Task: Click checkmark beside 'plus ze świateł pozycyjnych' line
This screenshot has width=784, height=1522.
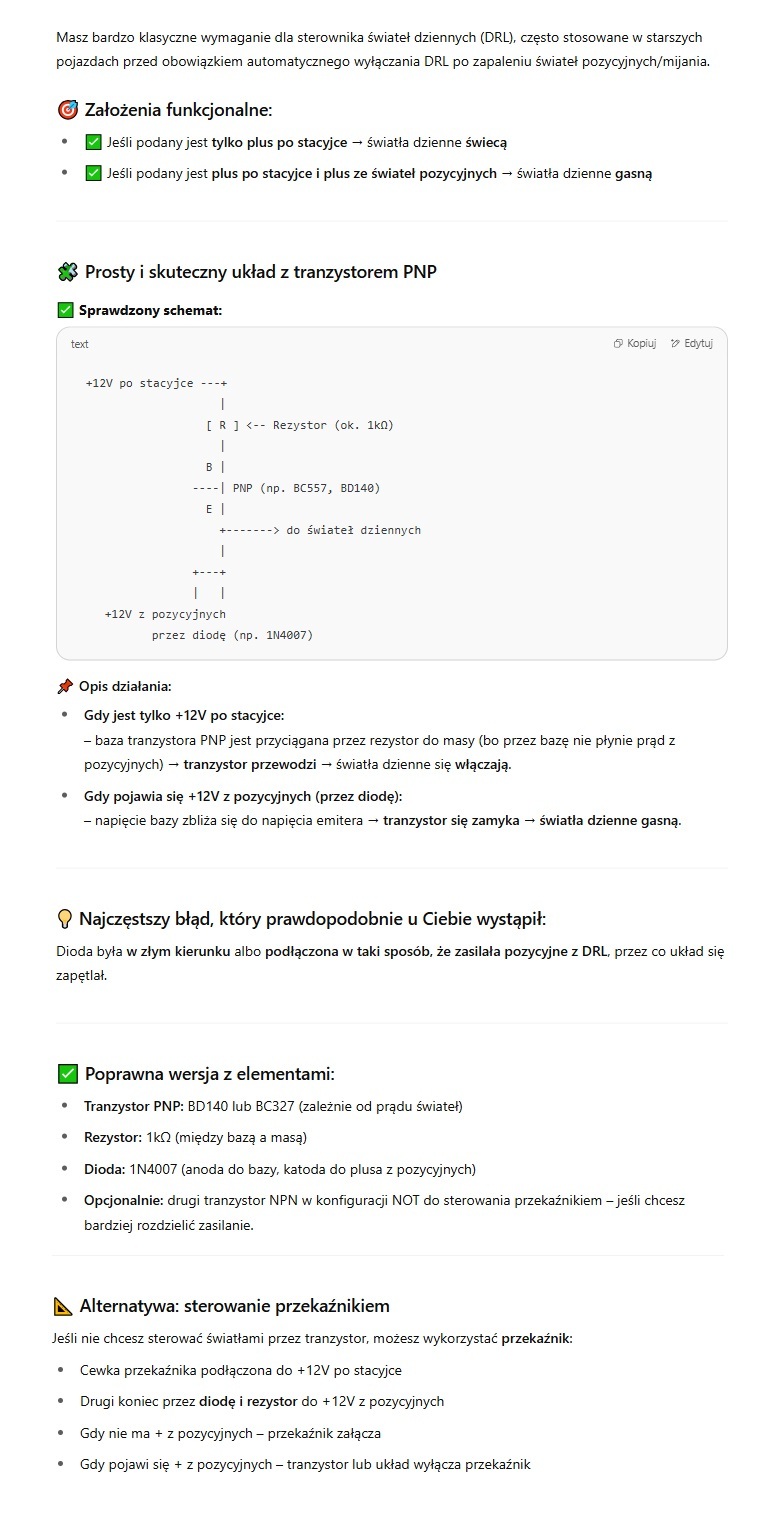Action: point(94,173)
